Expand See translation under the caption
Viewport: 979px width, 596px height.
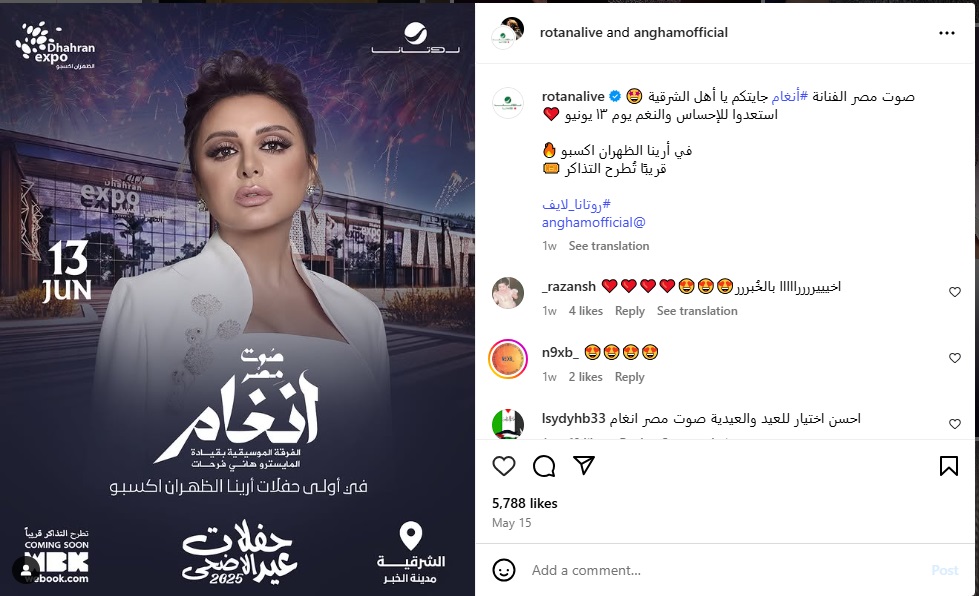pos(609,246)
